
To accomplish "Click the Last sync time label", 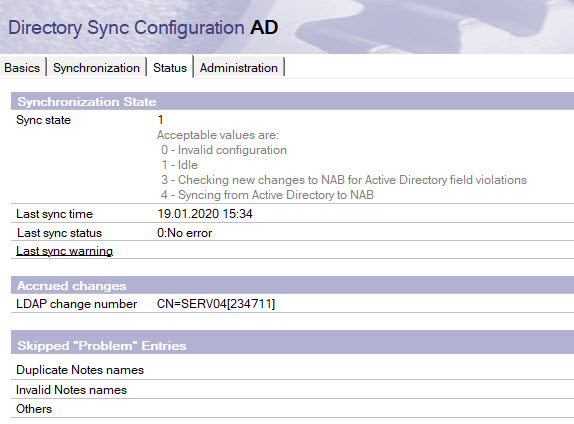I will (55, 214).
